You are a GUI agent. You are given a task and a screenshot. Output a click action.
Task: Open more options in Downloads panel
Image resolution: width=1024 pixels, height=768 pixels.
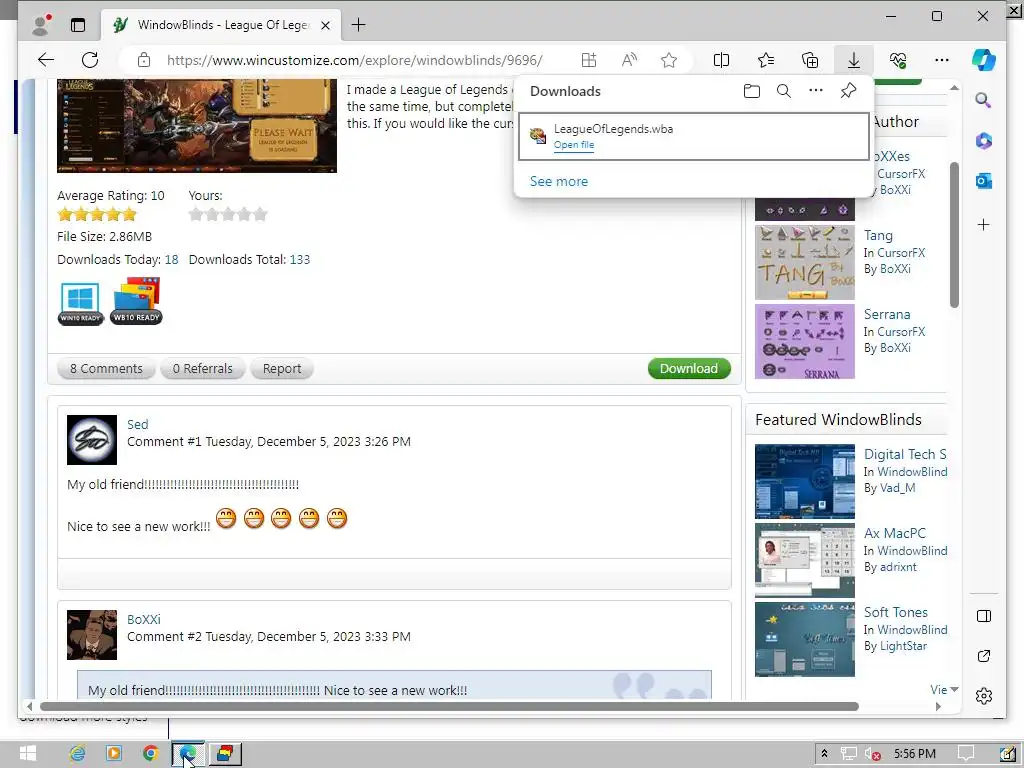pyautogui.click(x=816, y=90)
